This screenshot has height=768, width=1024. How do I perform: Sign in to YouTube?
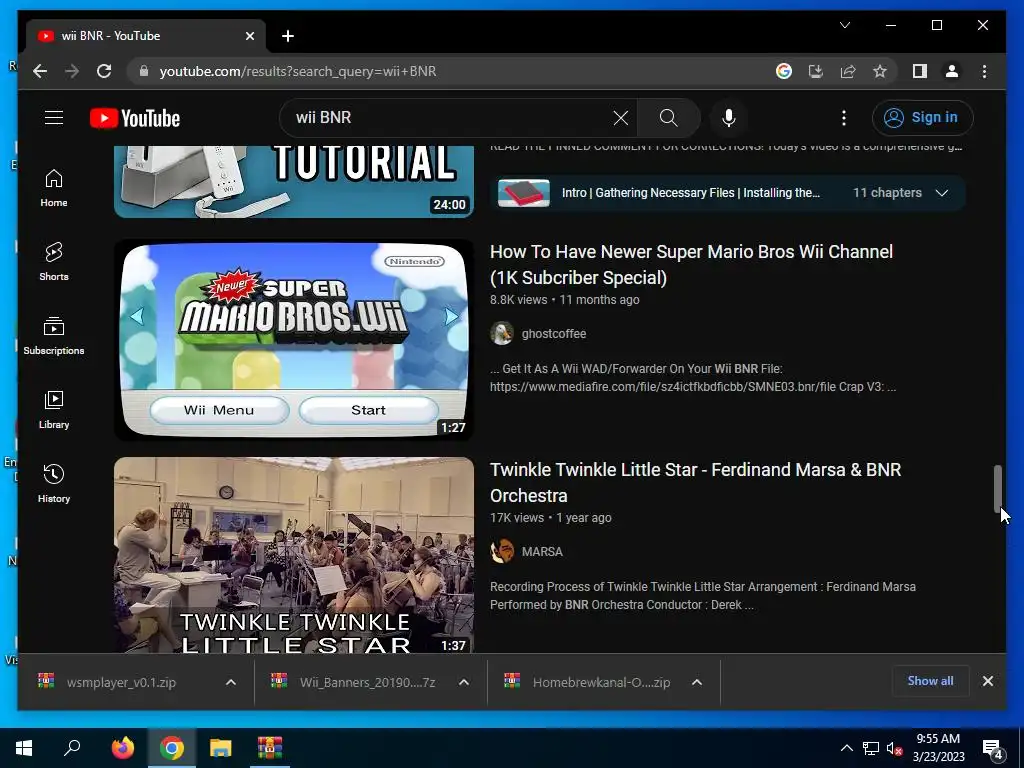[922, 118]
